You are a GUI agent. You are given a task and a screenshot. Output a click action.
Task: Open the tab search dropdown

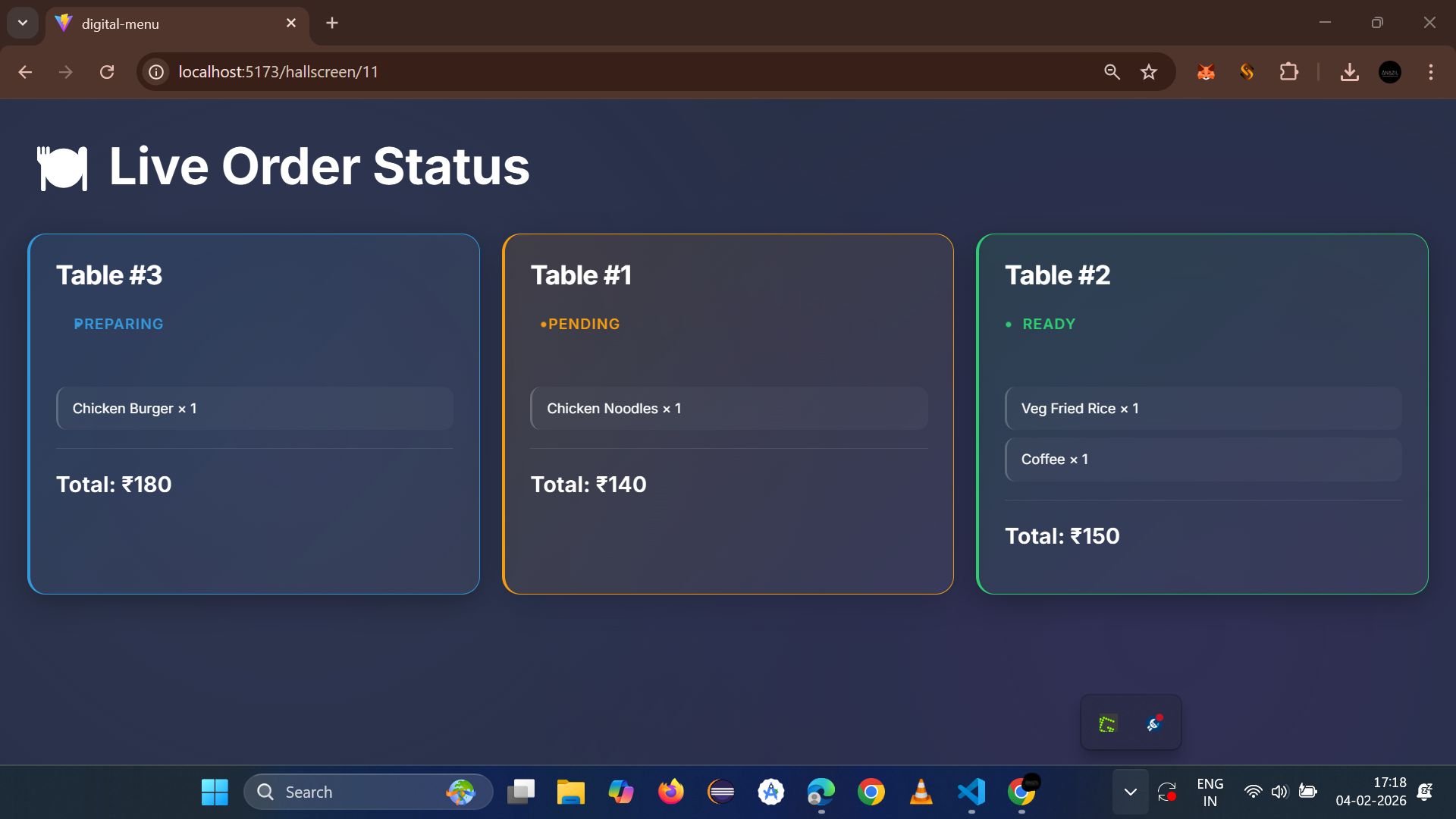coord(23,23)
